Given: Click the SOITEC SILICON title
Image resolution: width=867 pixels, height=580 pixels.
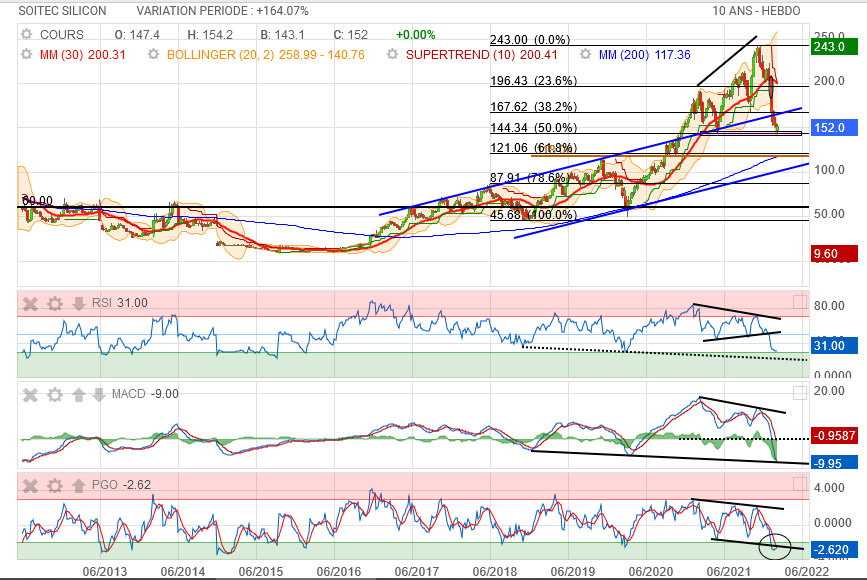Looking at the screenshot, I should click(x=62, y=11).
